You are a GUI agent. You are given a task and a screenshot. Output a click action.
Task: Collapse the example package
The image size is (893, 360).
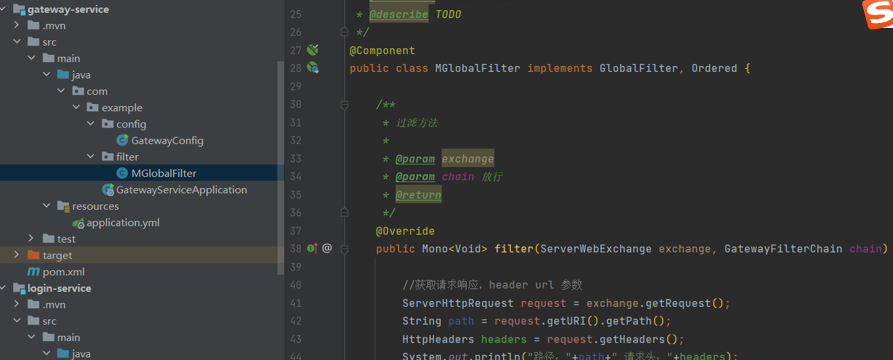[76, 108]
